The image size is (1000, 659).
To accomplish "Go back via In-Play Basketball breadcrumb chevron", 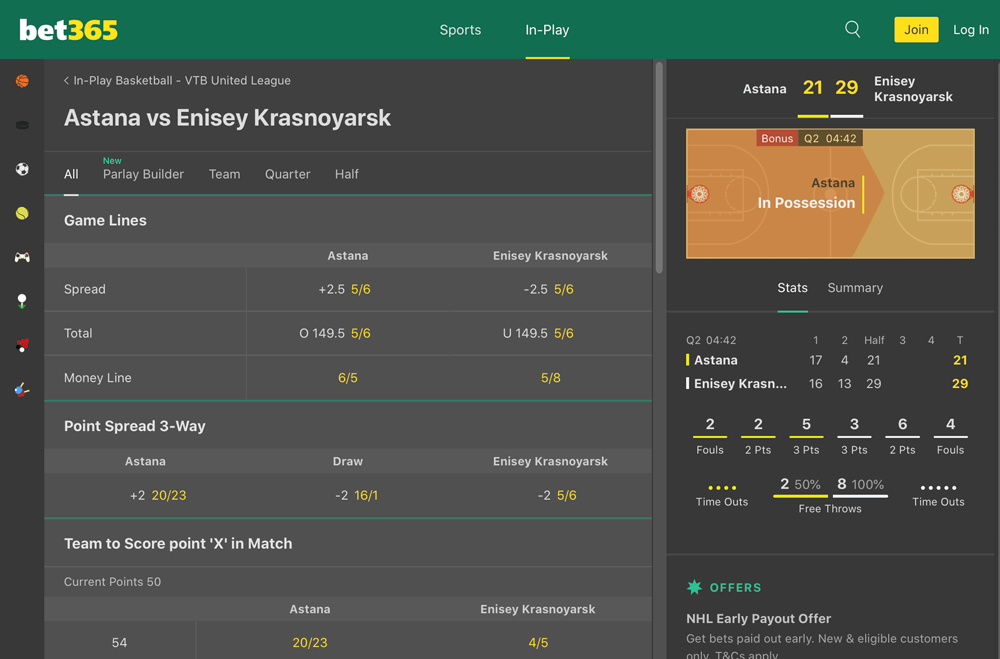I will pos(66,81).
